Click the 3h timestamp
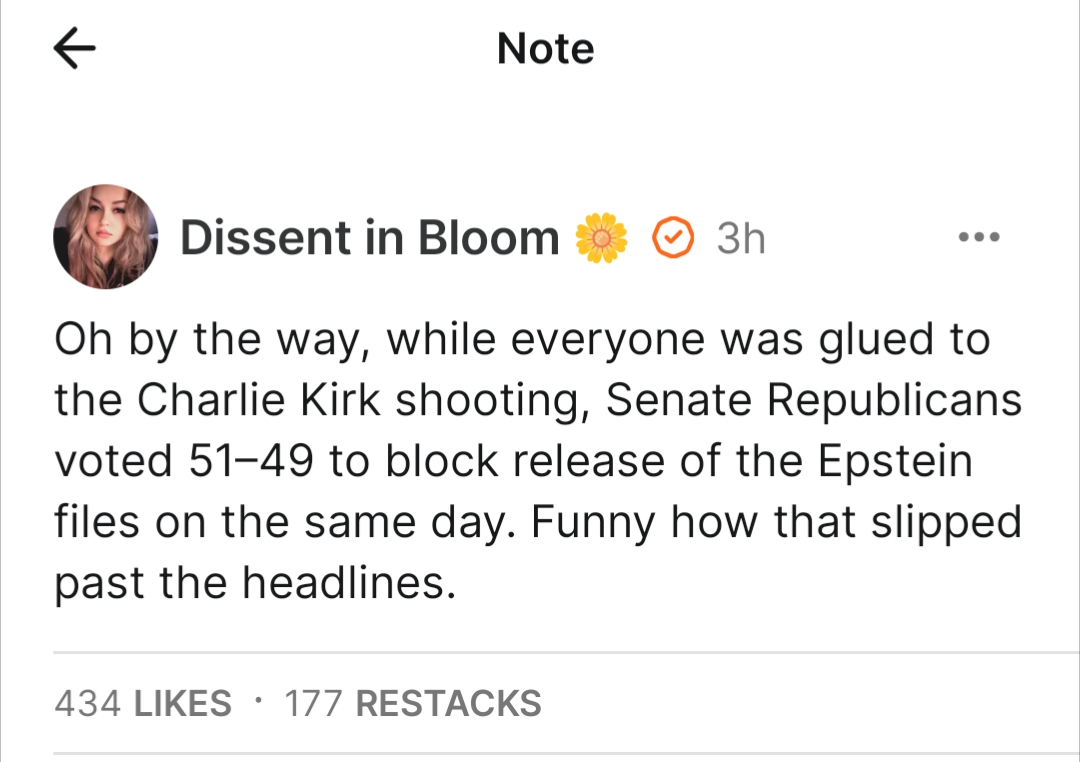The width and height of the screenshot is (1080, 762). 741,238
